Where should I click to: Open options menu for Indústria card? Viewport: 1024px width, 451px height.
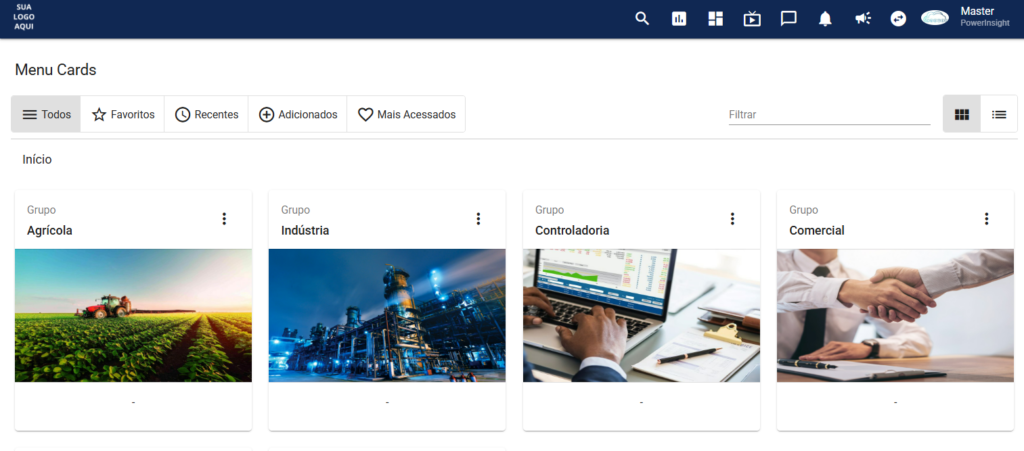pos(478,219)
